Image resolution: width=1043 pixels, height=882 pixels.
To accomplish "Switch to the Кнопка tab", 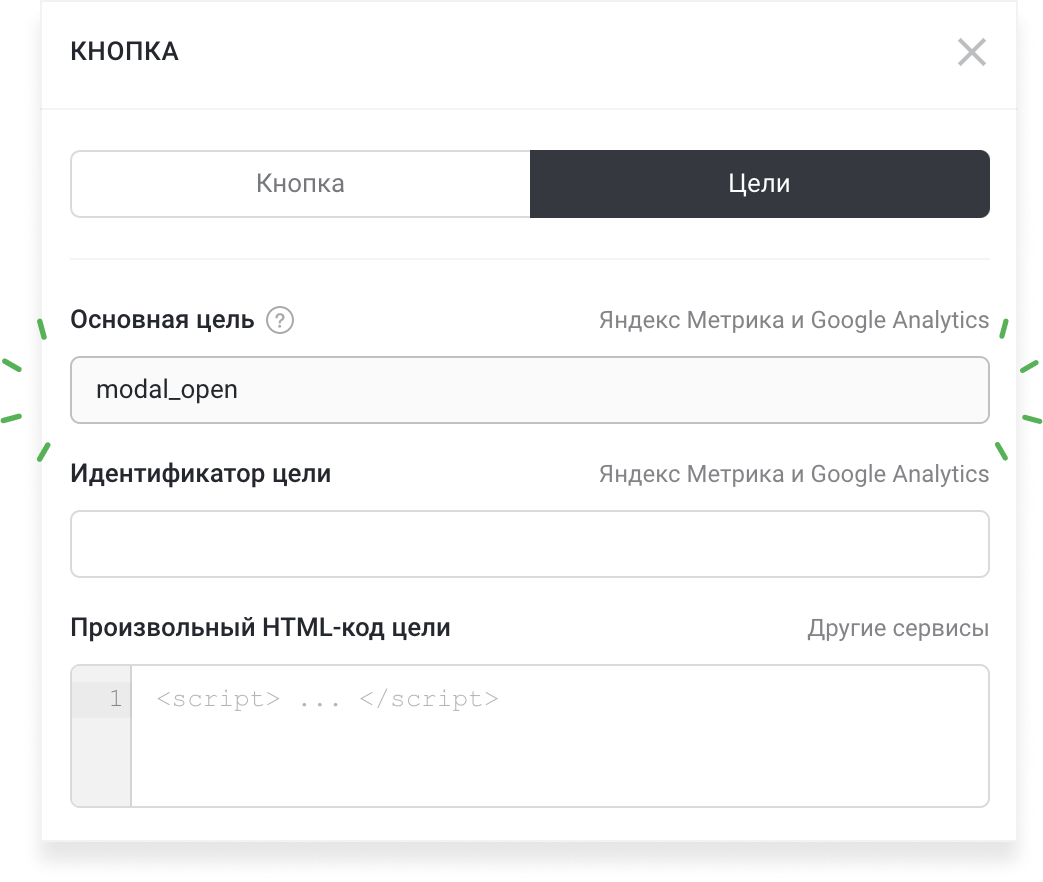I will tap(301, 184).
